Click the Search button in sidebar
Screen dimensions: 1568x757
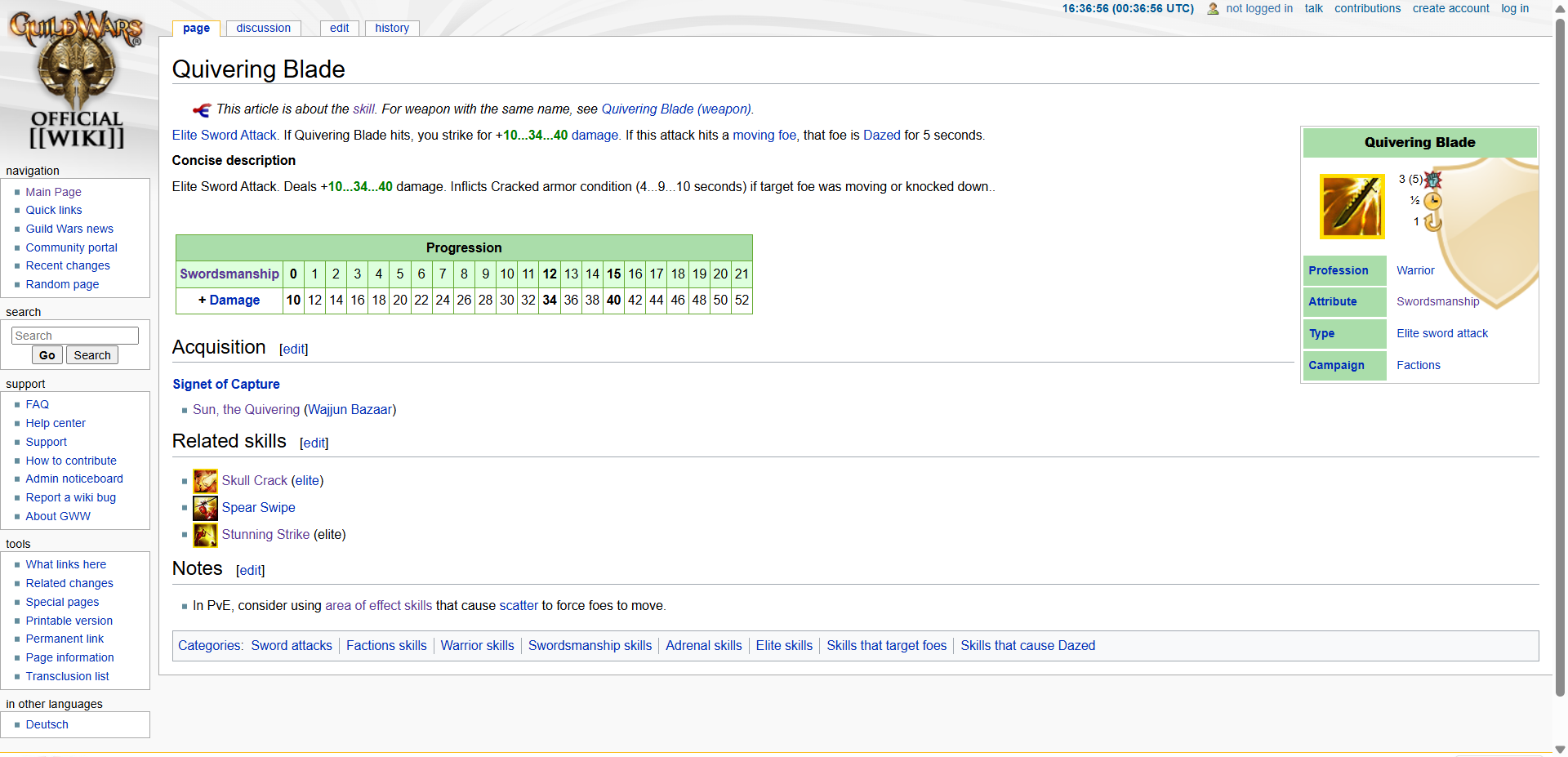pyautogui.click(x=92, y=355)
